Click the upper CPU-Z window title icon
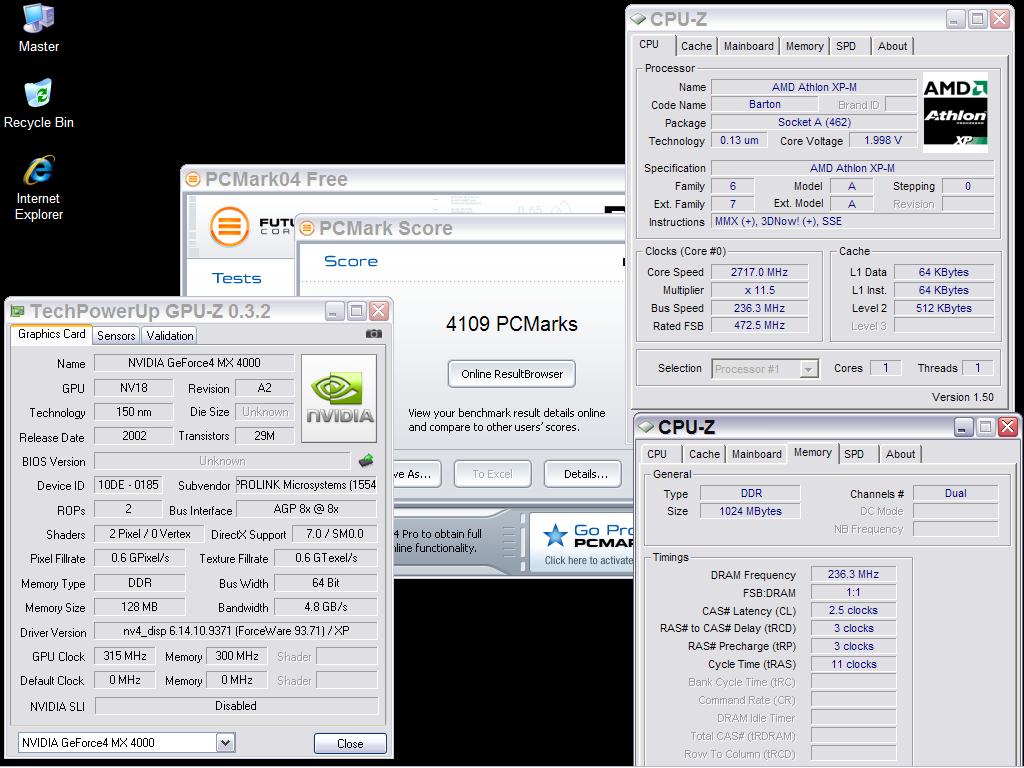 point(638,19)
